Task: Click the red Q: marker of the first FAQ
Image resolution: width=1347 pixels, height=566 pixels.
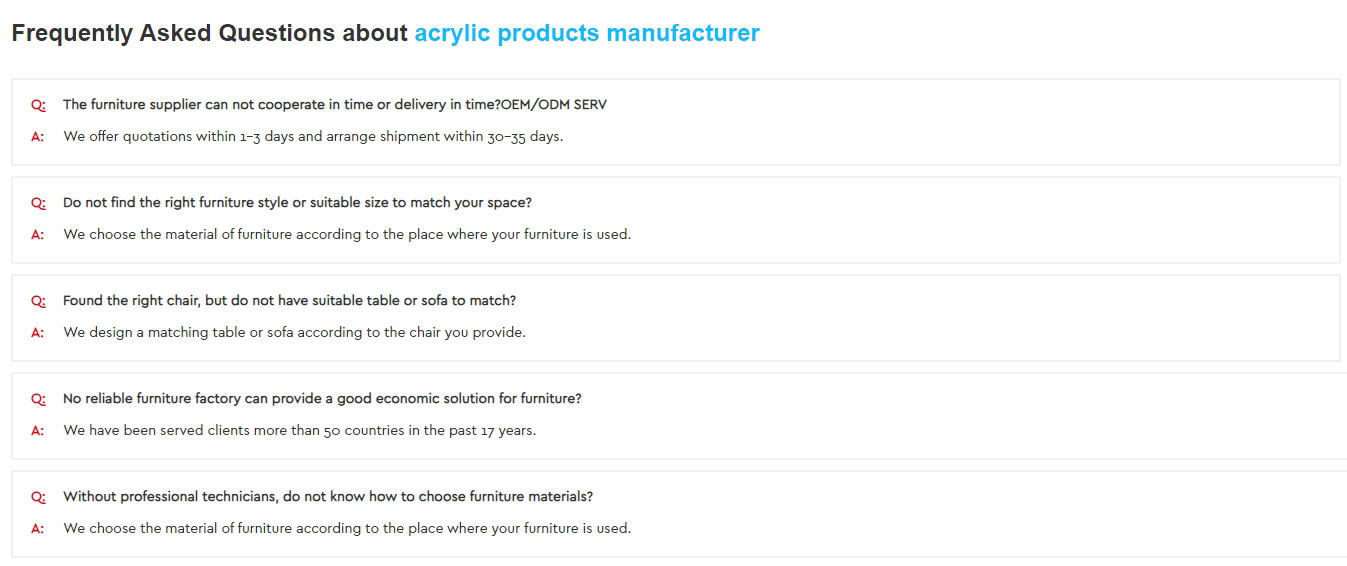Action: (x=38, y=105)
